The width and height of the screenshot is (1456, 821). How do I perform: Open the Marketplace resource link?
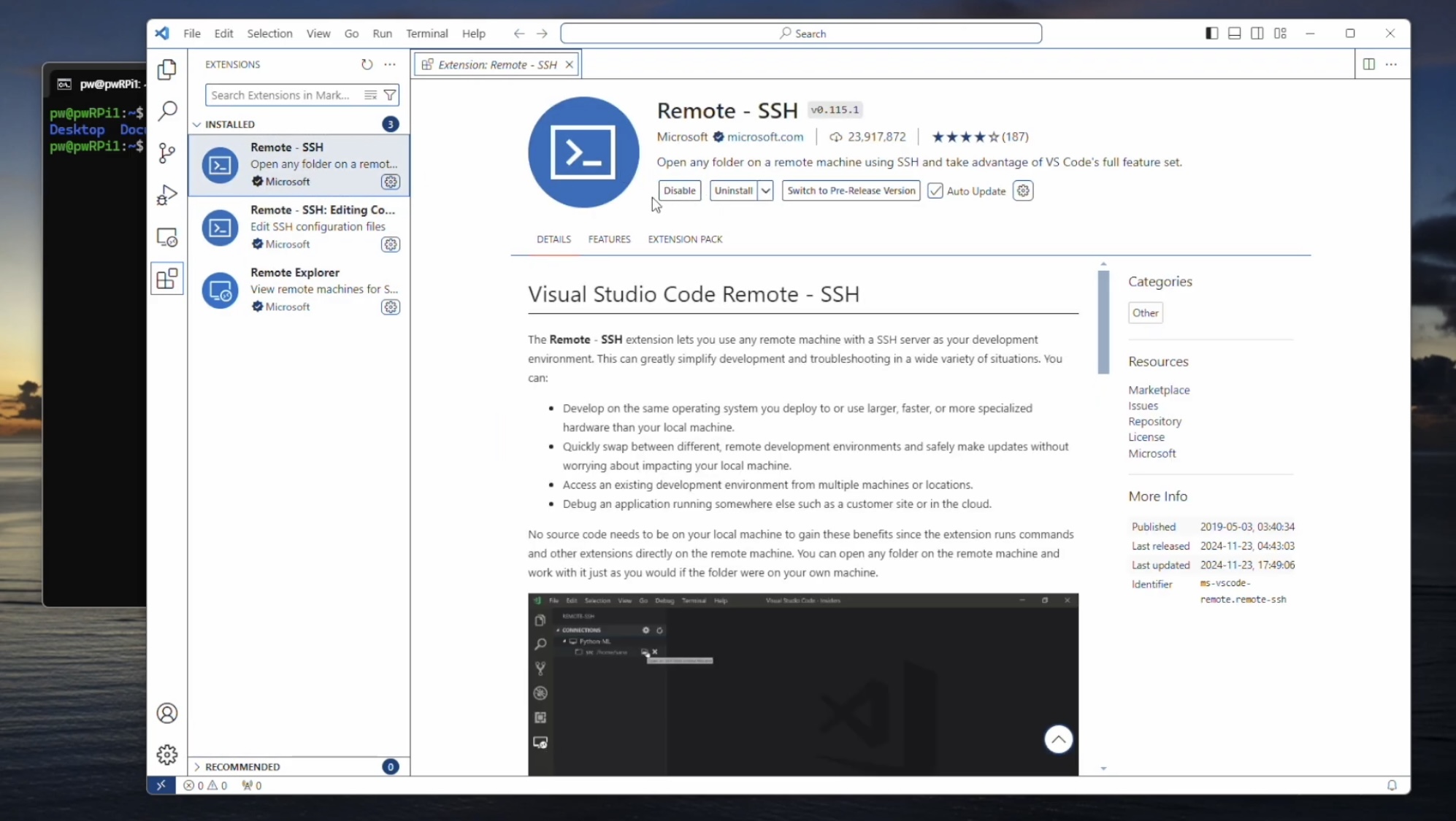point(1158,390)
